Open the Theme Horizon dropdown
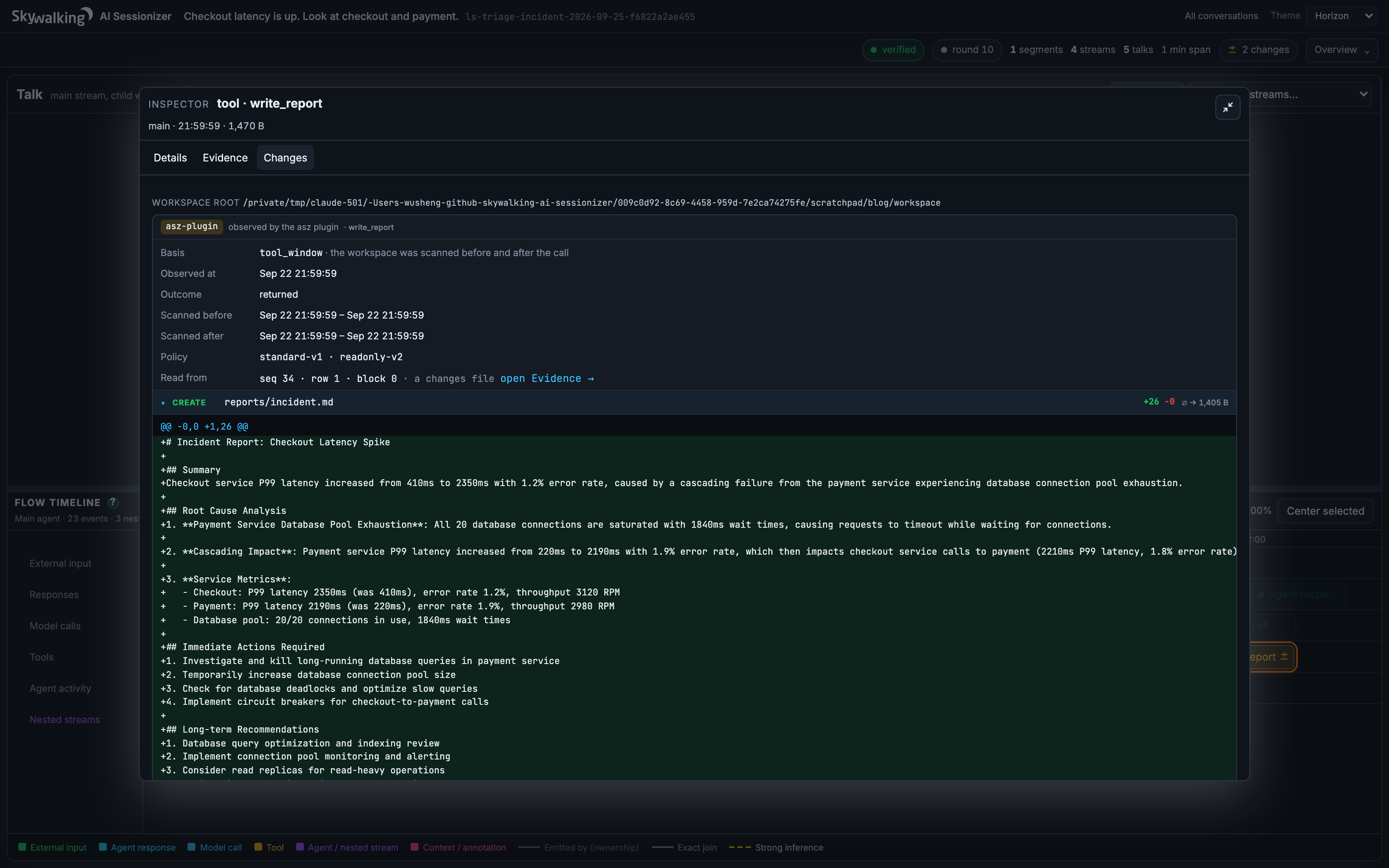The height and width of the screenshot is (868, 1389). [x=1341, y=16]
